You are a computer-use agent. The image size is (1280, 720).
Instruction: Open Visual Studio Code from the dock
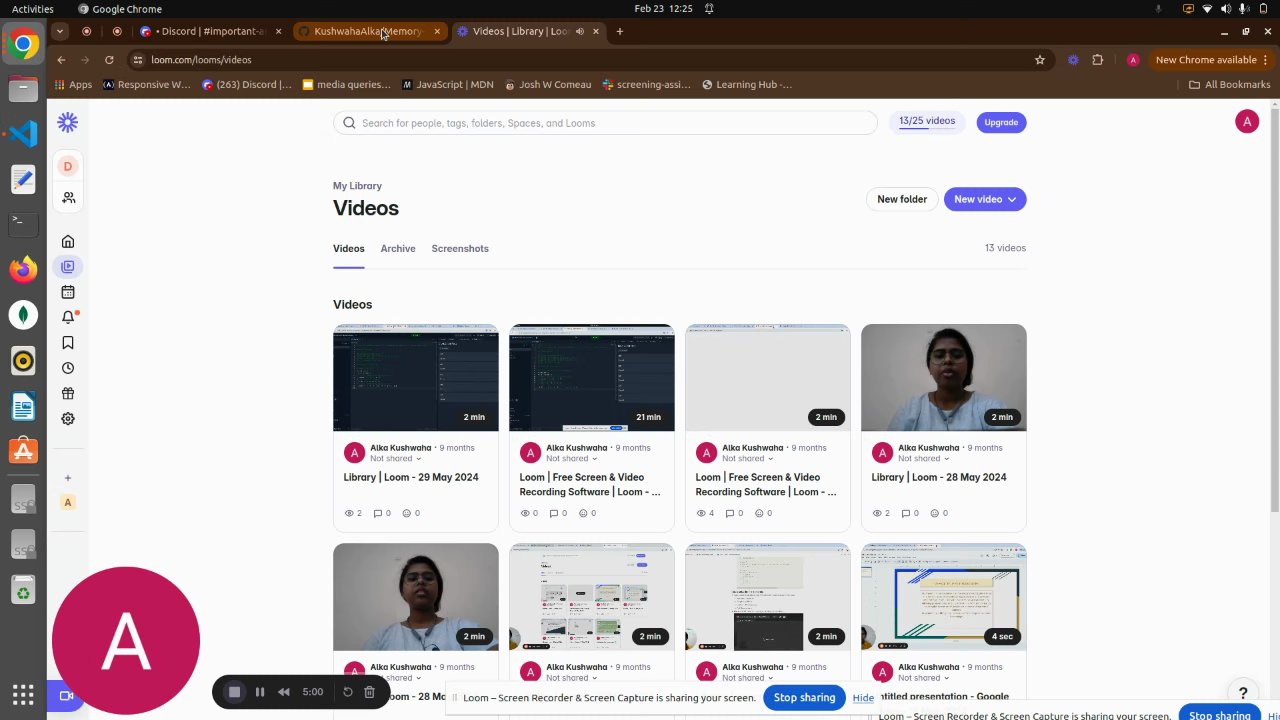click(23, 133)
